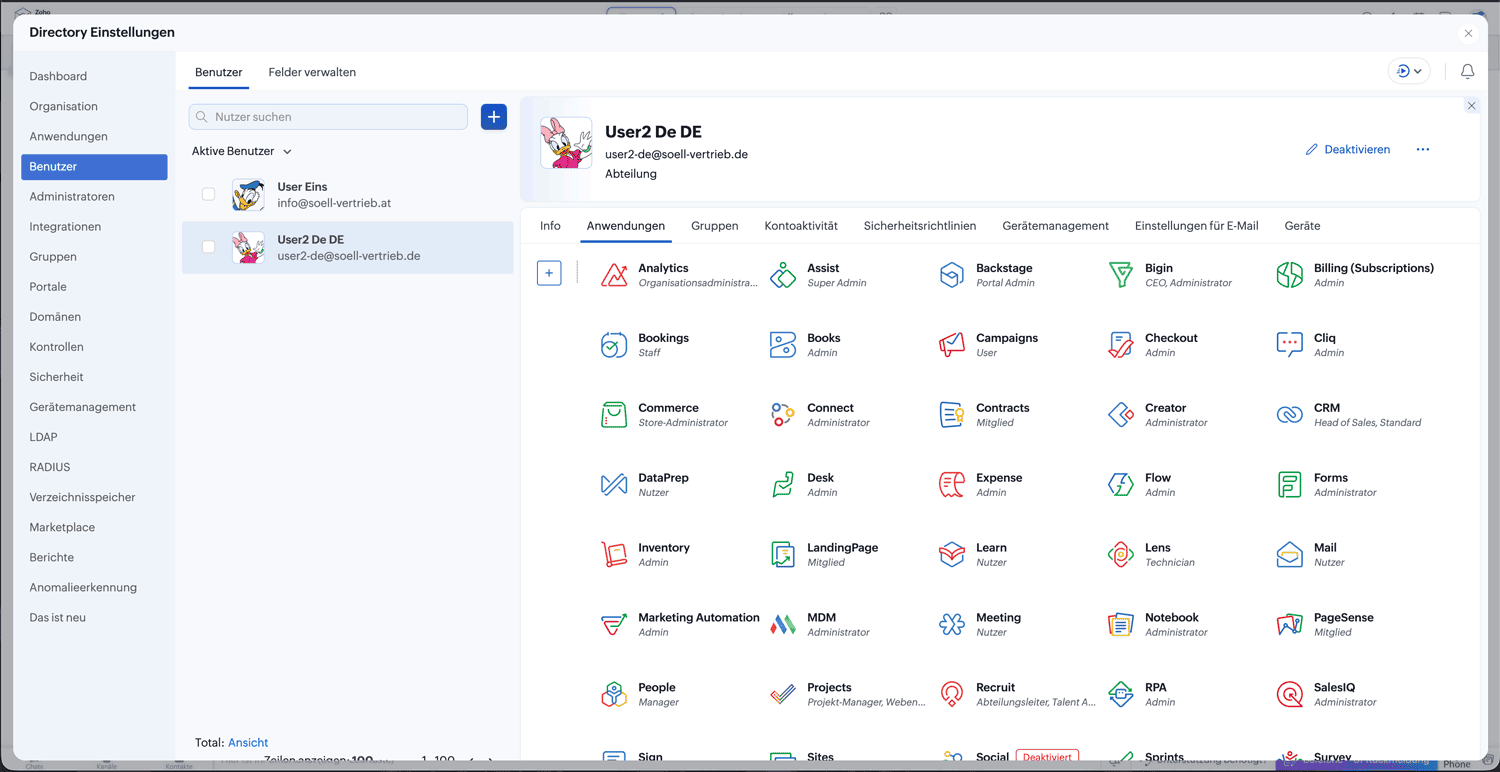1500x772 pixels.
Task: Click the notification bell icon
Action: [x=1467, y=72]
